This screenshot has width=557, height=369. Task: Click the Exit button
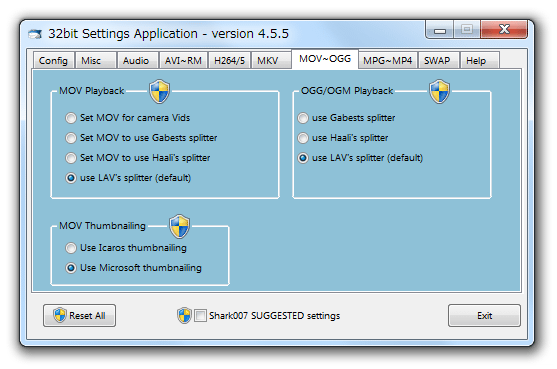(484, 315)
